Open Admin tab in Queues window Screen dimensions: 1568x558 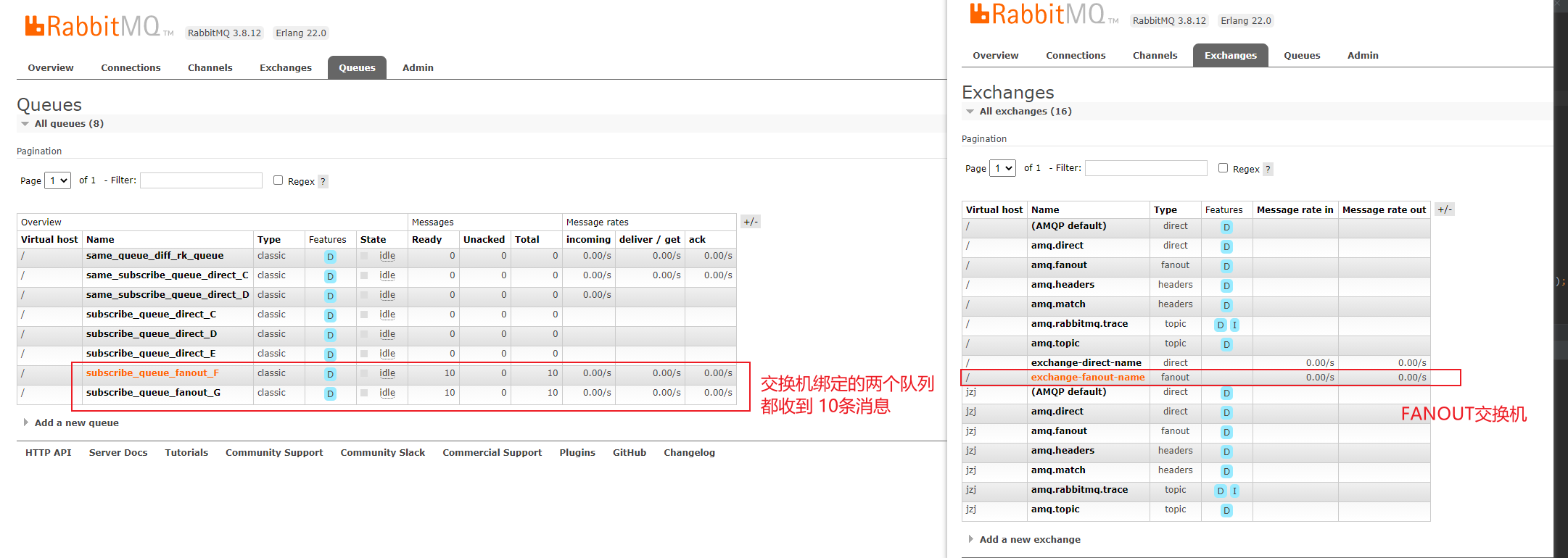tap(418, 67)
